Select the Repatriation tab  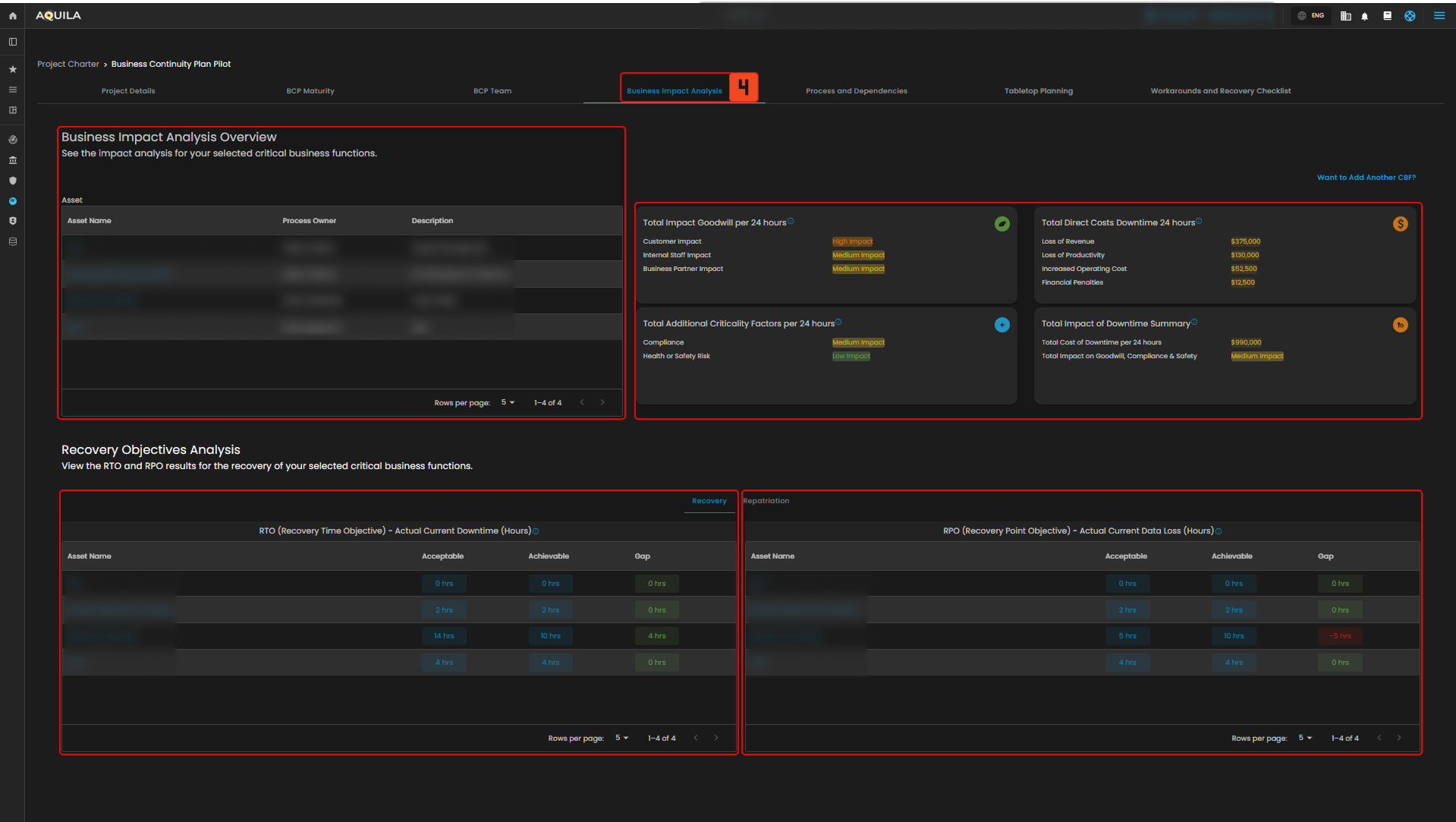point(766,501)
